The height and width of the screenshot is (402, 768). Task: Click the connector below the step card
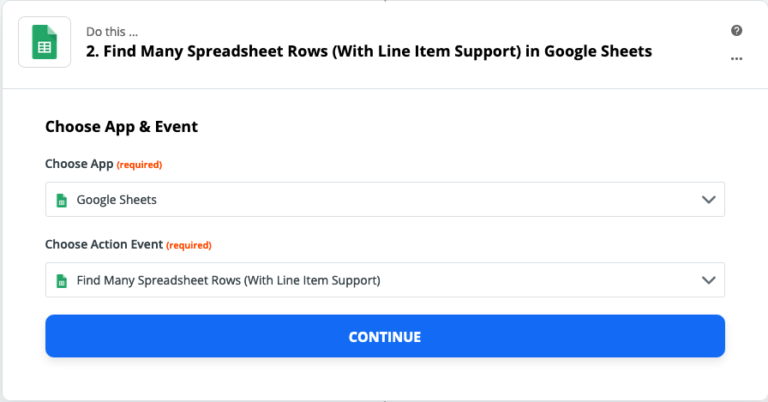(x=385, y=399)
